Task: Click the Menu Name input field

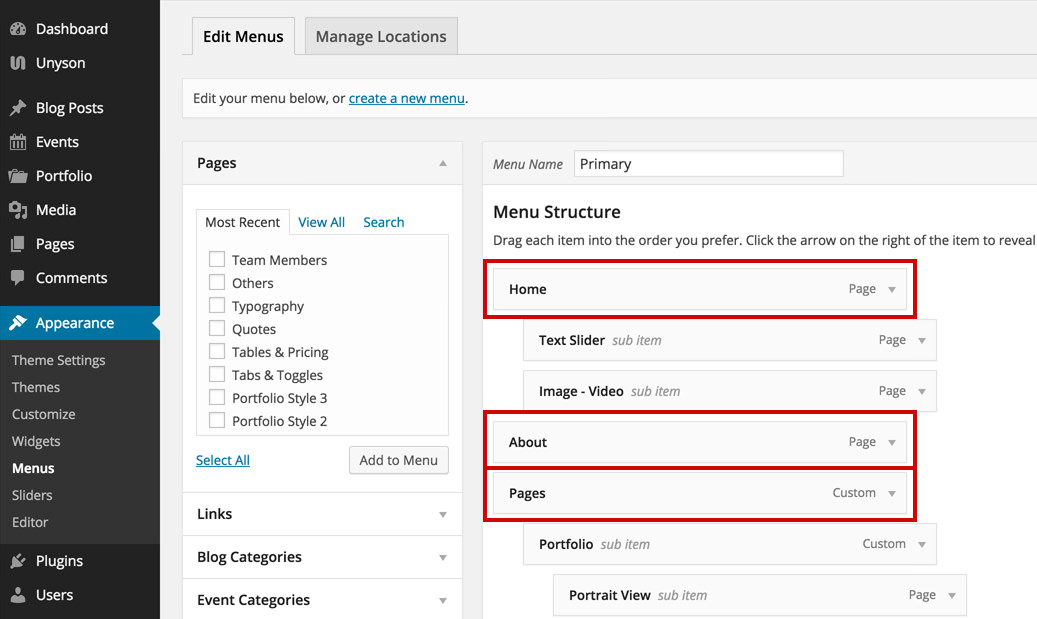Action: click(x=708, y=164)
